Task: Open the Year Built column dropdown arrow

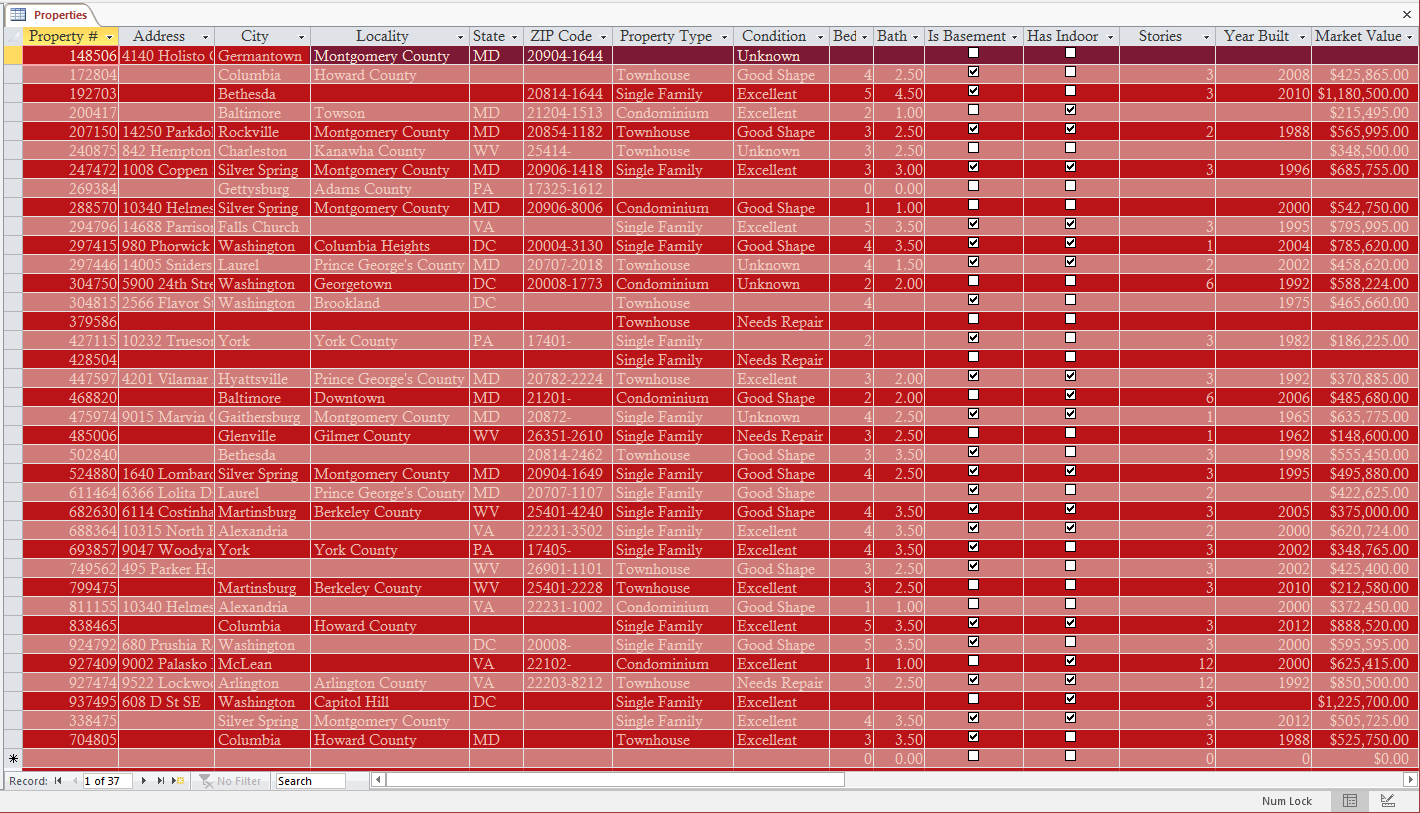Action: [x=1302, y=37]
